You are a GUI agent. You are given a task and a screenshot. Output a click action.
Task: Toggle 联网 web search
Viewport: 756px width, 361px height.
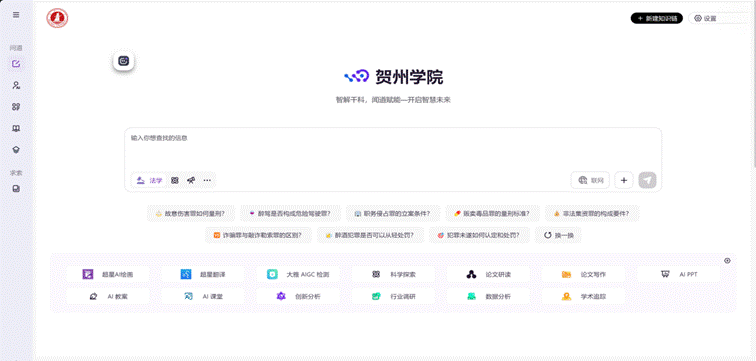point(591,180)
